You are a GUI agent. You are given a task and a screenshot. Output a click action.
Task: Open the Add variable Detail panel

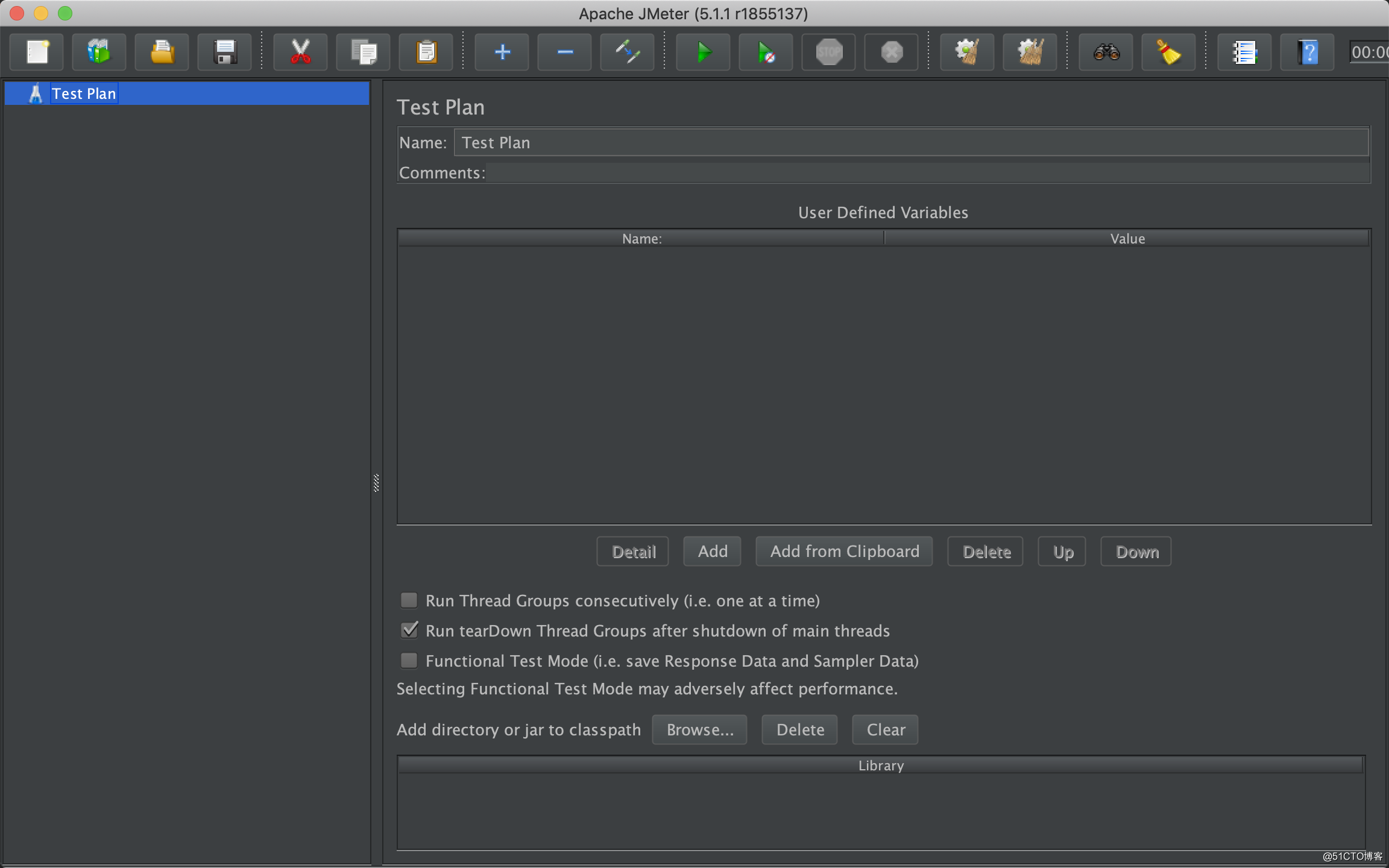[x=633, y=551]
